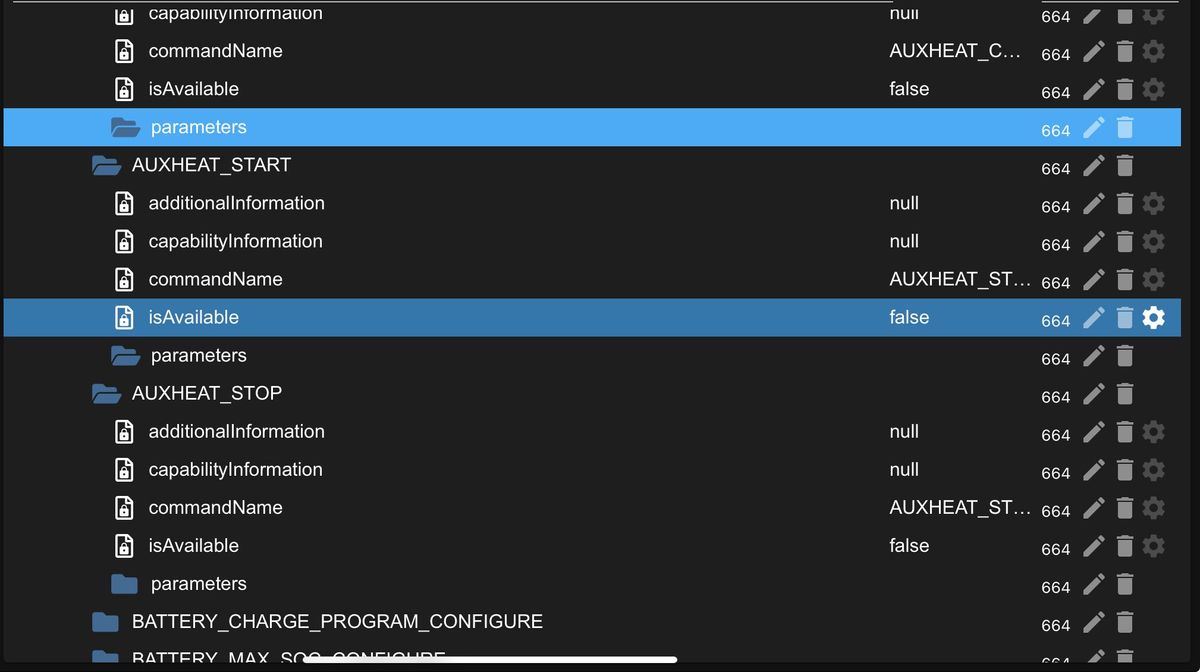
Task: Delete the BATTERY_CHARGE_PROGRAM_CONFIGURE folder
Action: click(x=1124, y=622)
